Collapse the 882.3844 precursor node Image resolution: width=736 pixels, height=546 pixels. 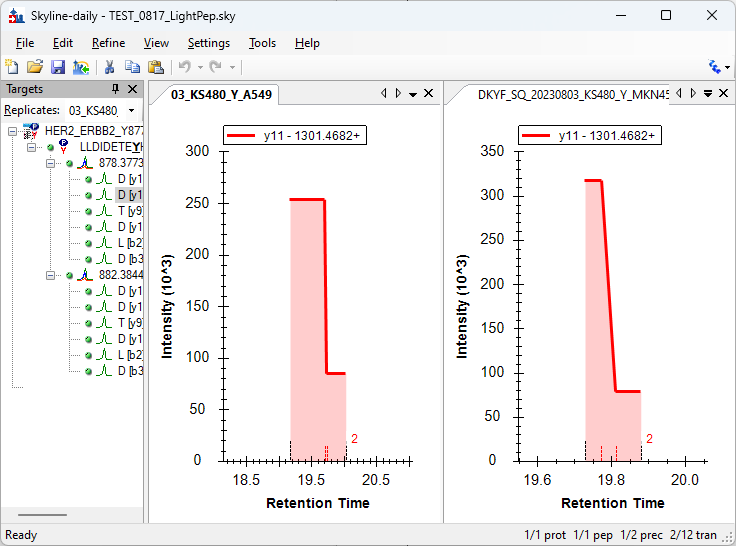(x=51, y=275)
